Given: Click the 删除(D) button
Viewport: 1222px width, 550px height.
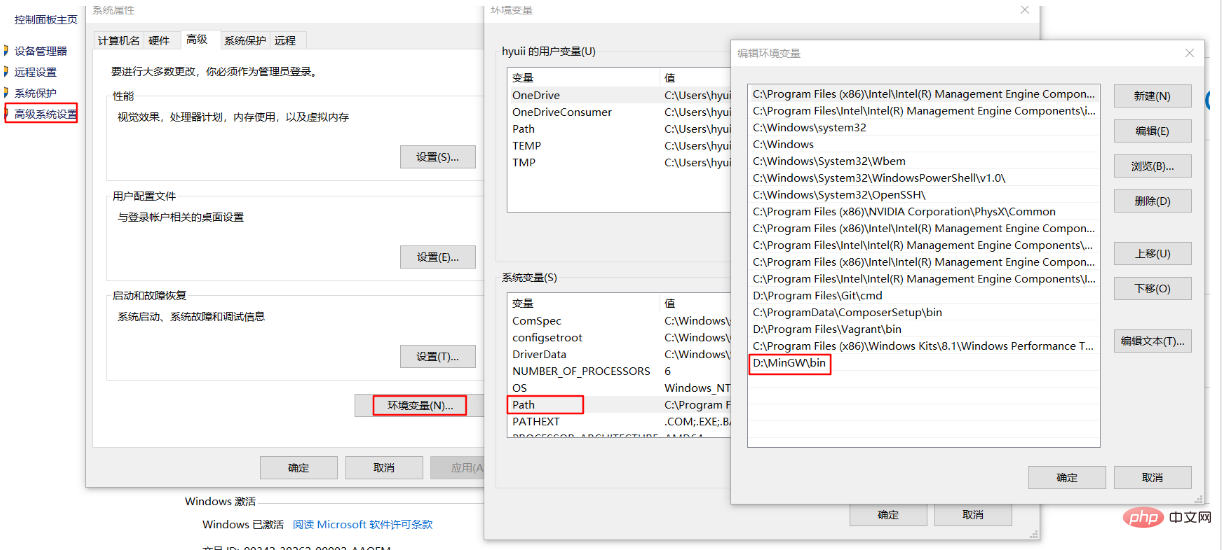Looking at the screenshot, I should point(1152,201).
